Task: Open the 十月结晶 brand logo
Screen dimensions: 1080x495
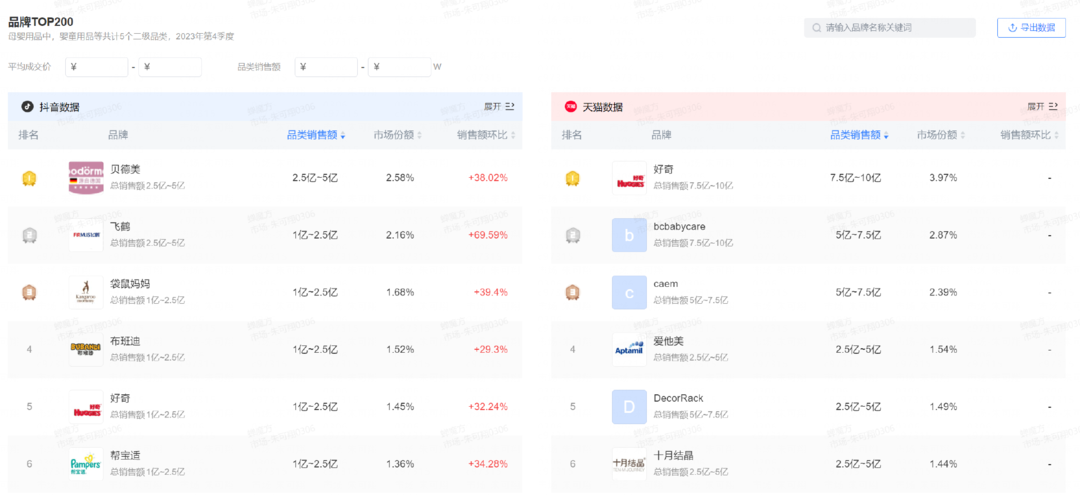Action: (629, 463)
